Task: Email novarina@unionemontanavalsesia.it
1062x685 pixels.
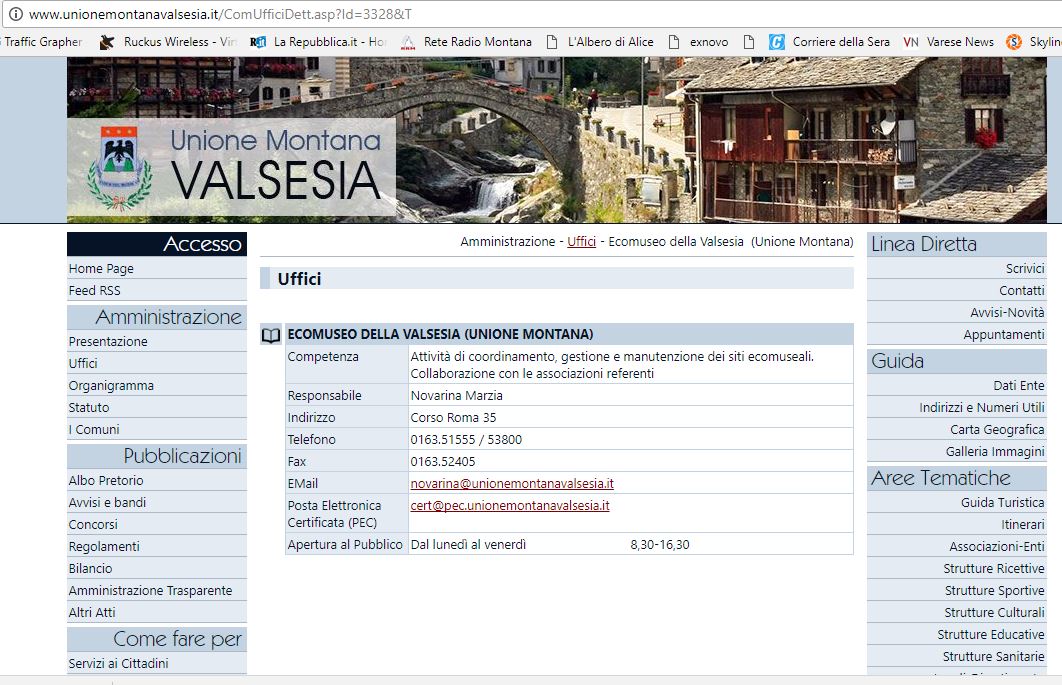Action: (512, 484)
